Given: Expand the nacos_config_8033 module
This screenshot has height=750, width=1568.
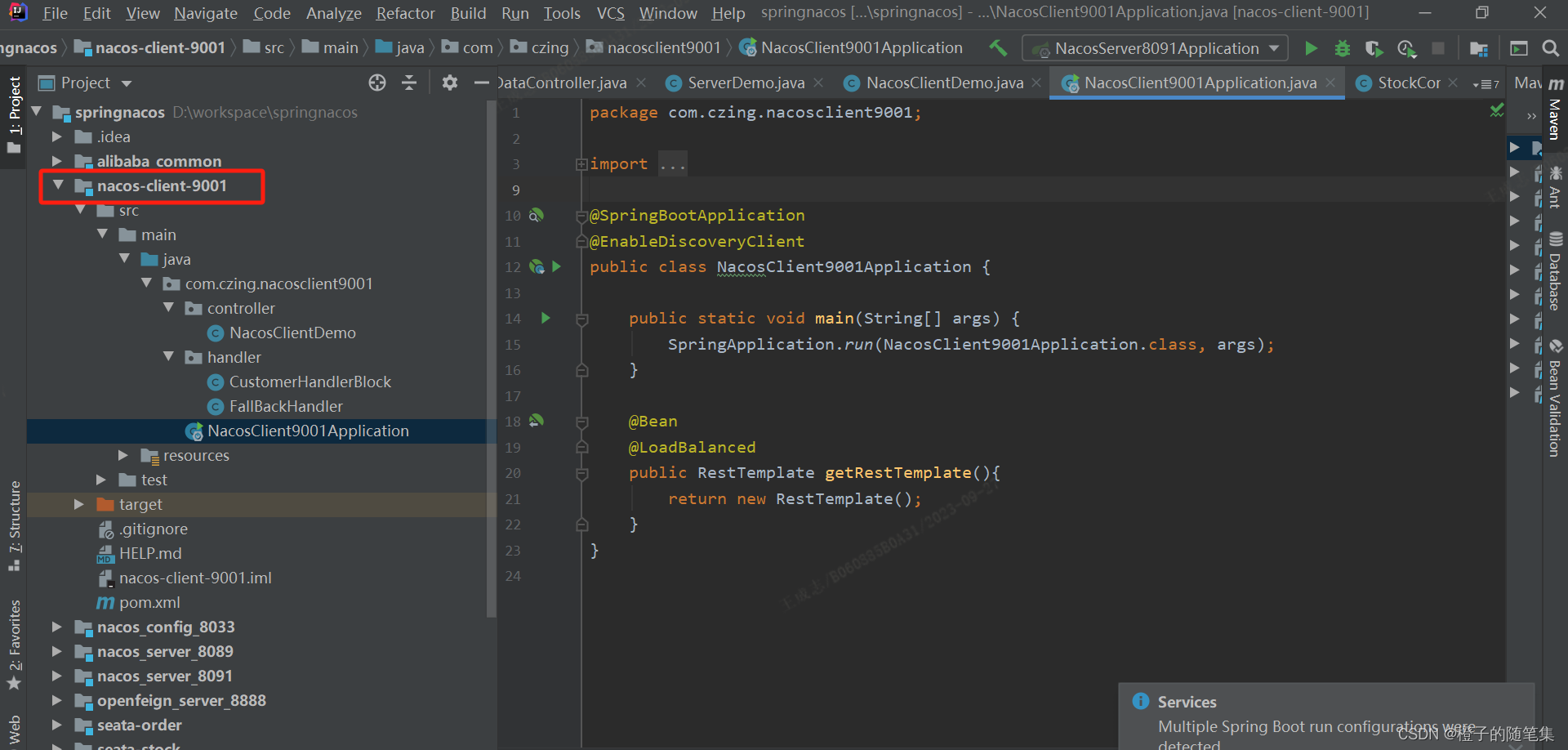Looking at the screenshot, I should point(56,627).
